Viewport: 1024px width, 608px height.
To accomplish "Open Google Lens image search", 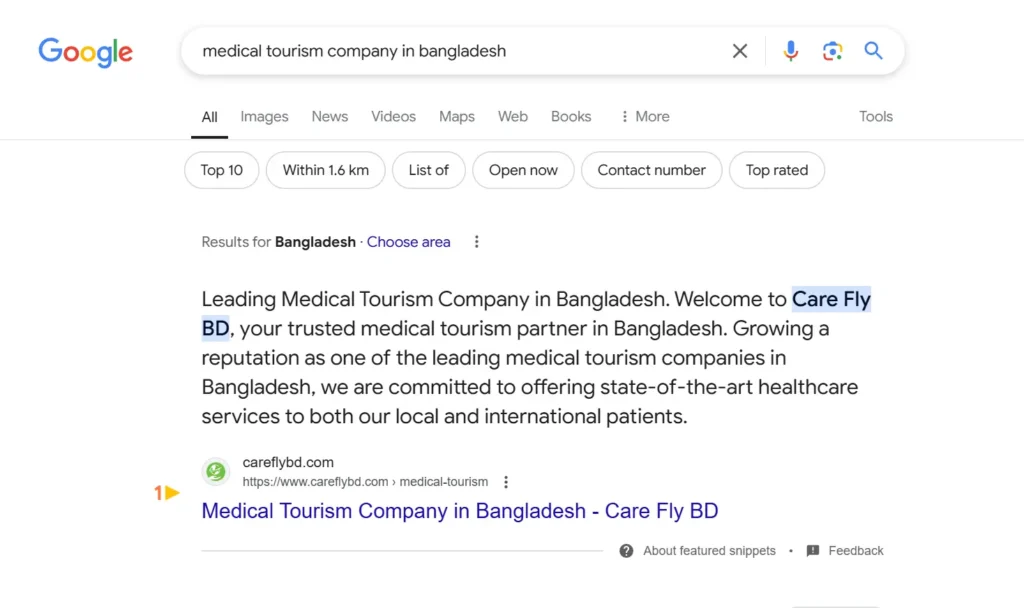I will 832,51.
